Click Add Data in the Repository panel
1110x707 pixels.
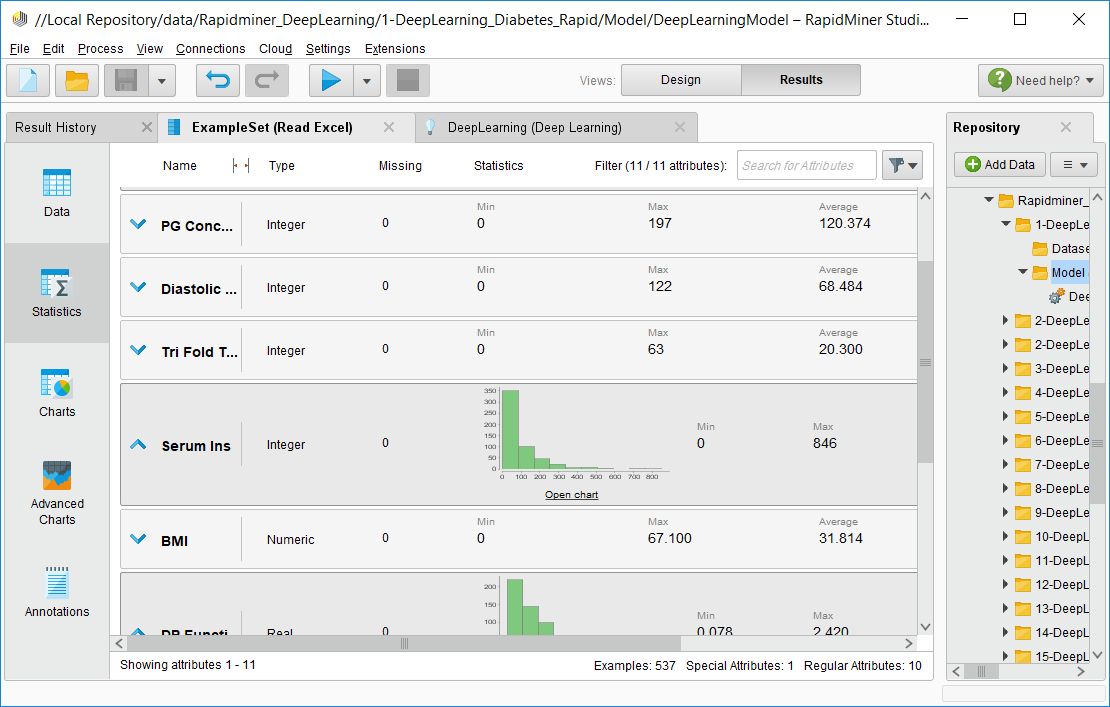point(1000,165)
